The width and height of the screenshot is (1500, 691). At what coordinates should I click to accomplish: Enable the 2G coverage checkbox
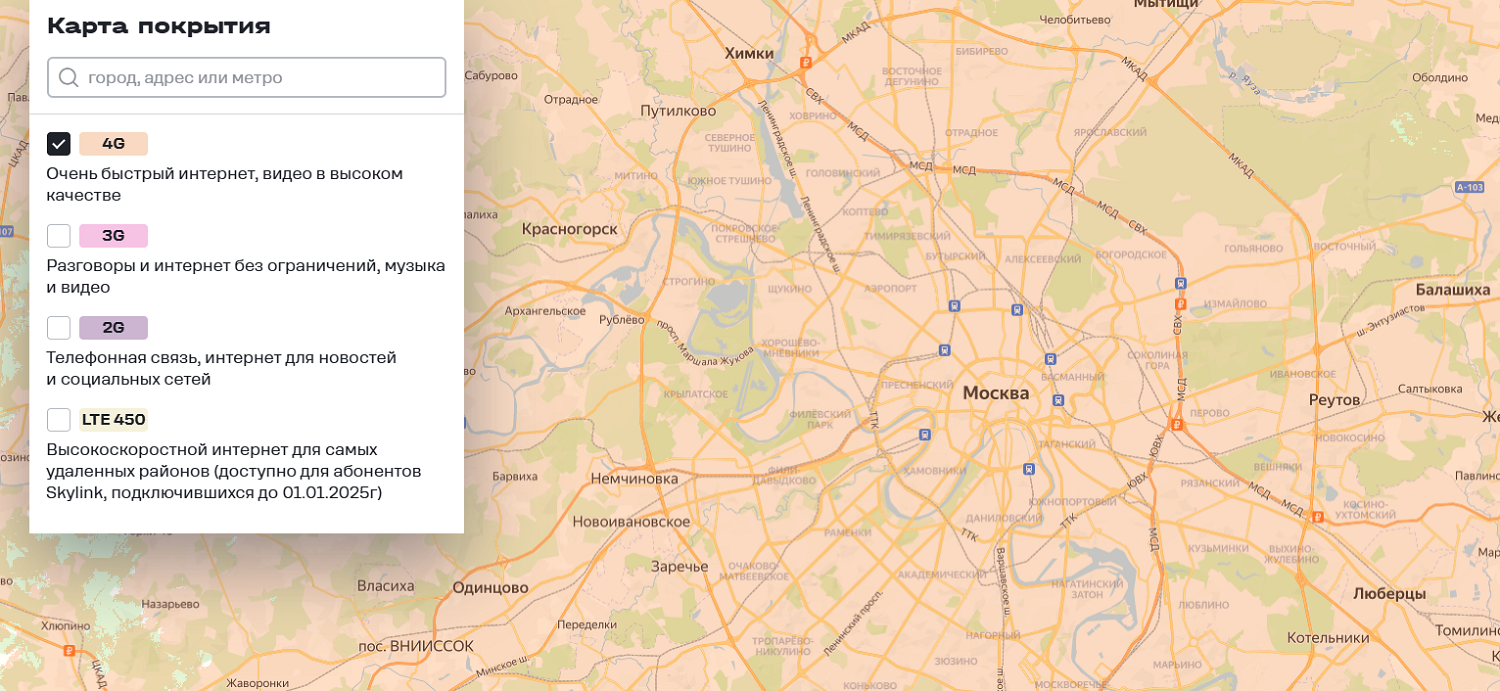(x=59, y=328)
